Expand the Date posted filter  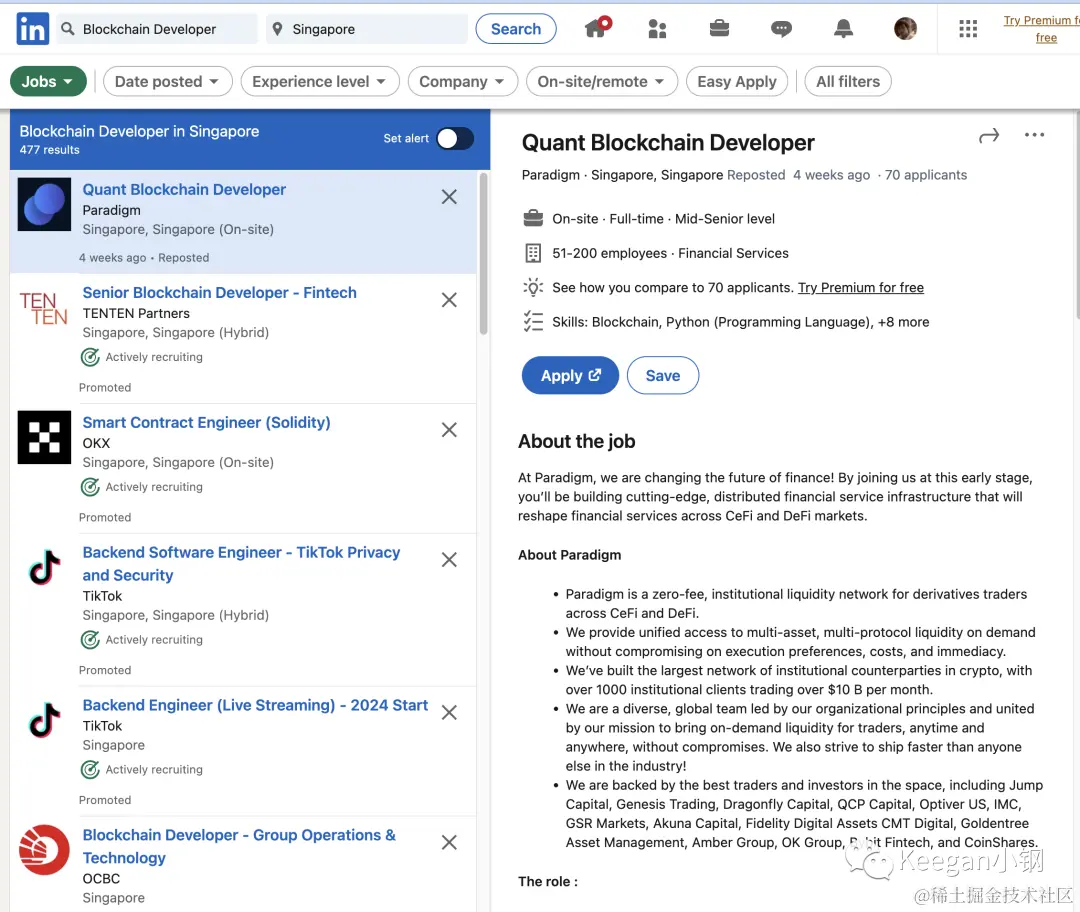(167, 81)
